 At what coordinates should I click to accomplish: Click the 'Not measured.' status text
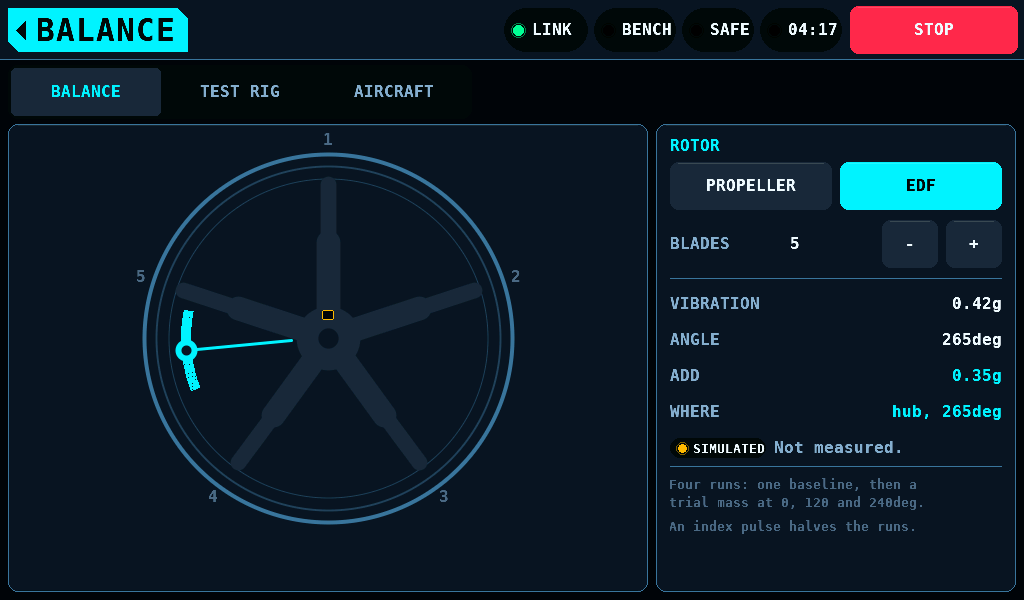point(838,448)
